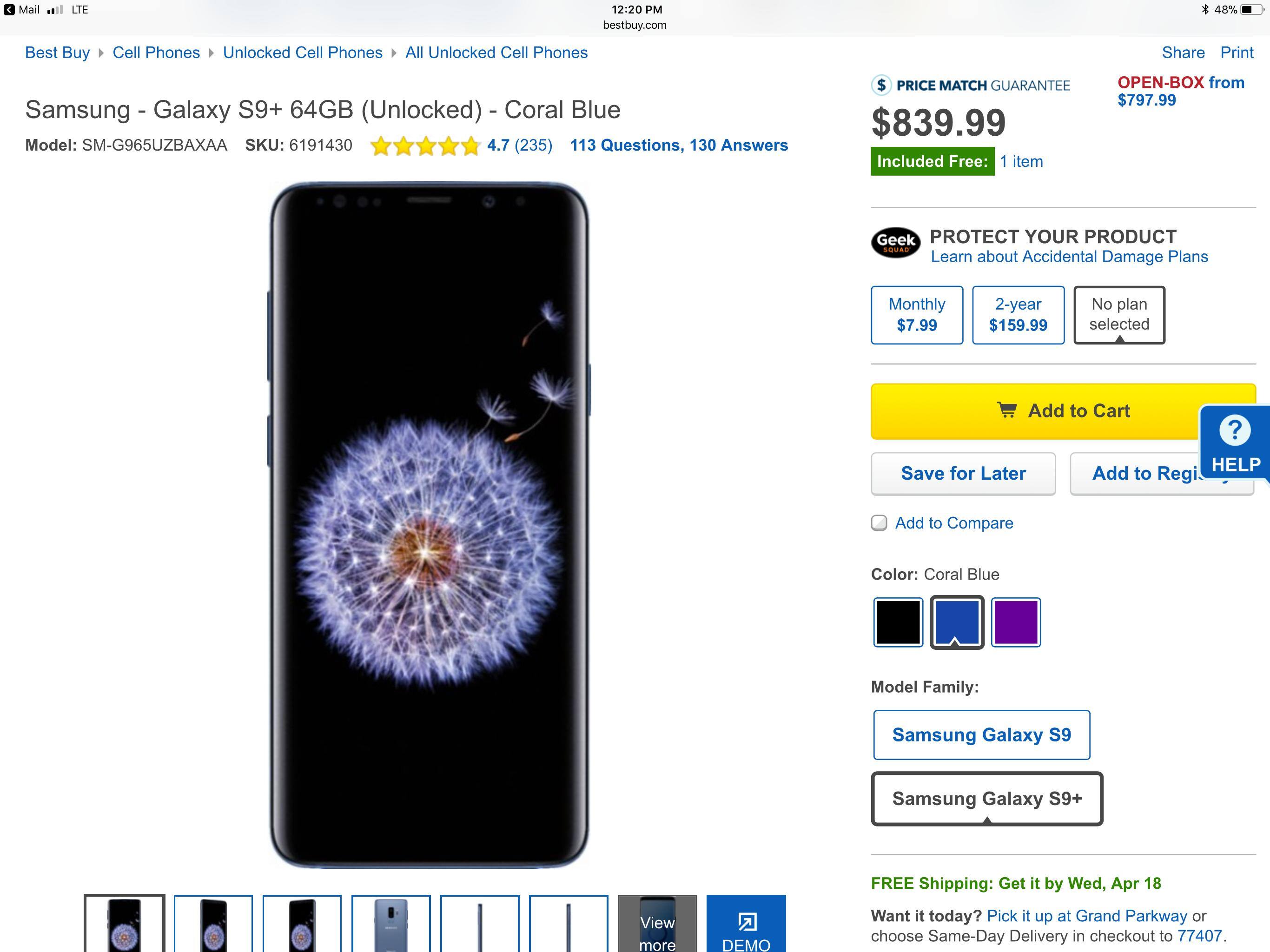Click the shopping cart icon on Add to Cart
Image resolution: width=1270 pixels, height=952 pixels.
[1007, 410]
